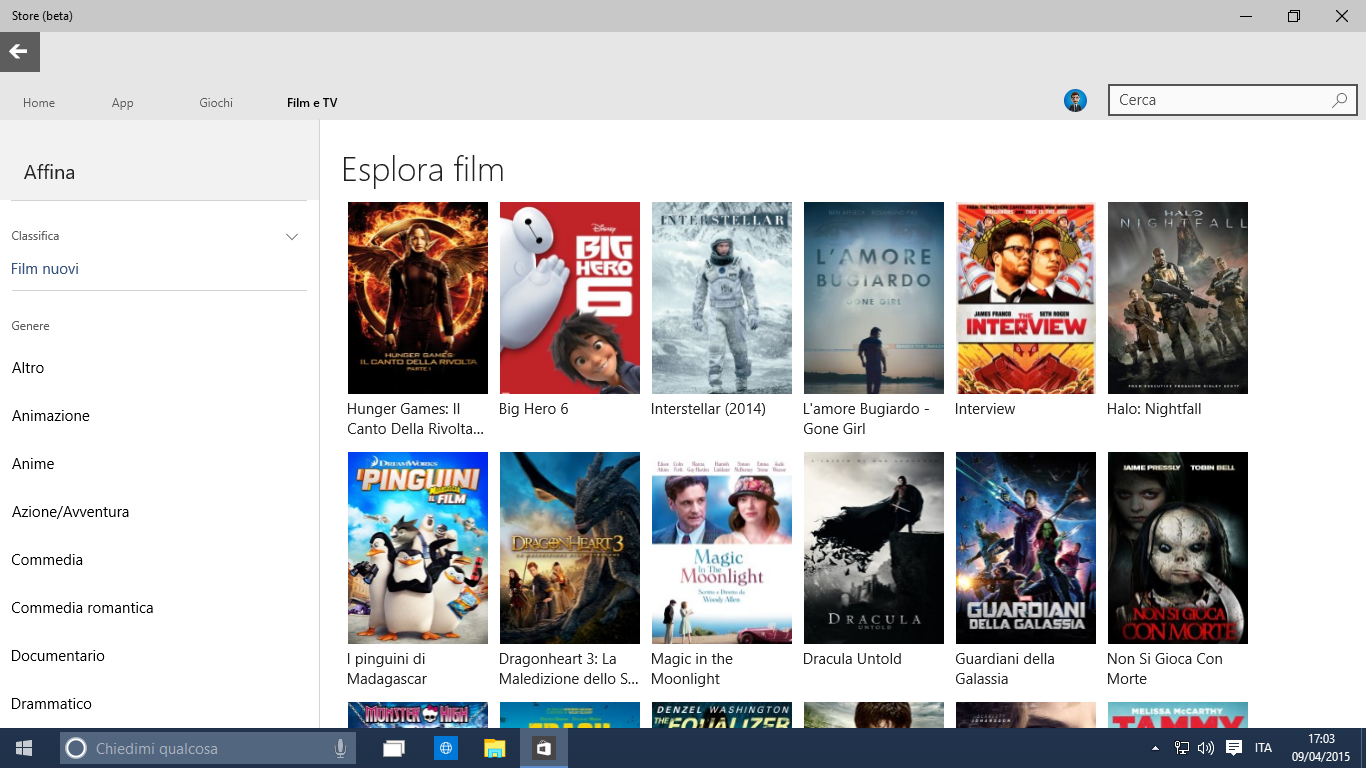Choose the Anime genre
The image size is (1366, 768).
click(33, 464)
